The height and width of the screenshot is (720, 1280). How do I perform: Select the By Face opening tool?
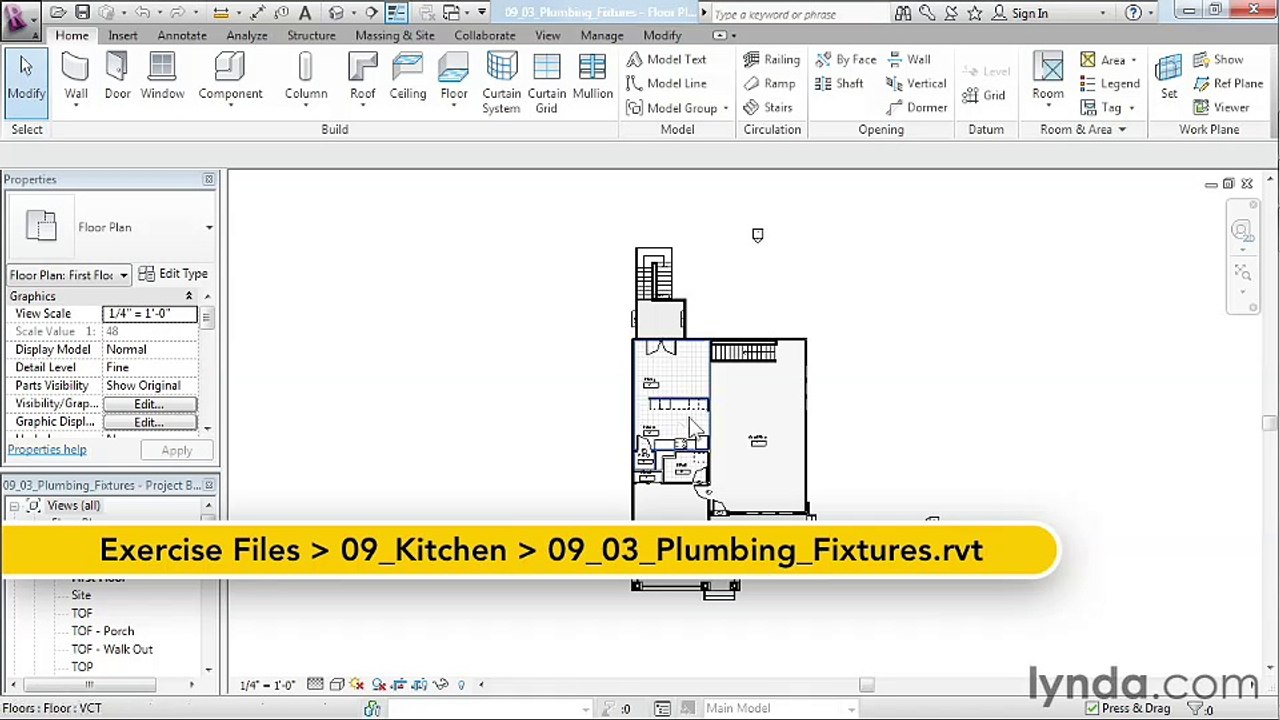coord(846,60)
